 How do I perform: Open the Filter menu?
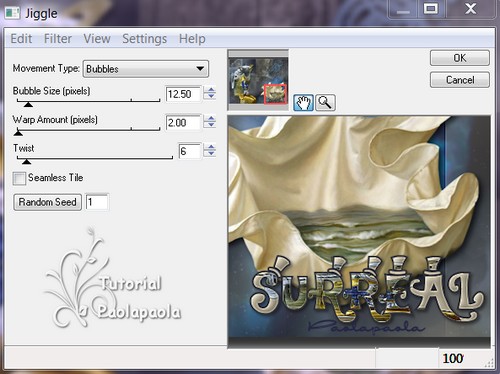click(x=58, y=39)
